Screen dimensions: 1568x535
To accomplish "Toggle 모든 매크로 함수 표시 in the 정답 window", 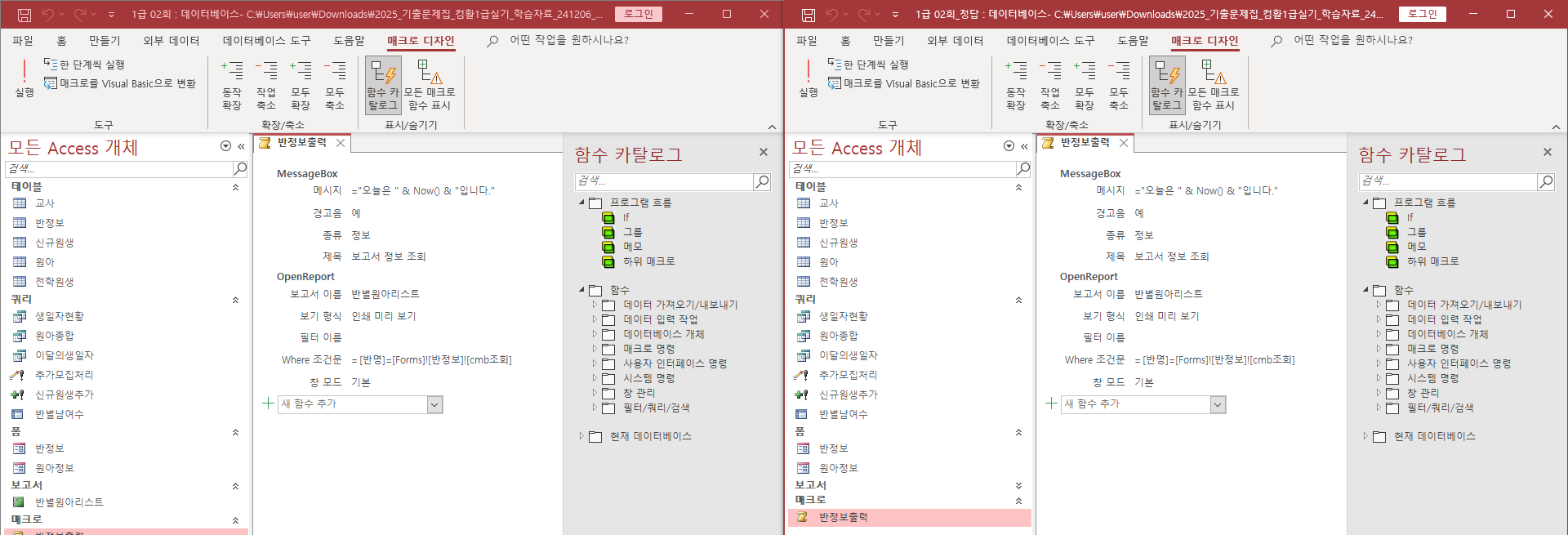I will point(1213,84).
